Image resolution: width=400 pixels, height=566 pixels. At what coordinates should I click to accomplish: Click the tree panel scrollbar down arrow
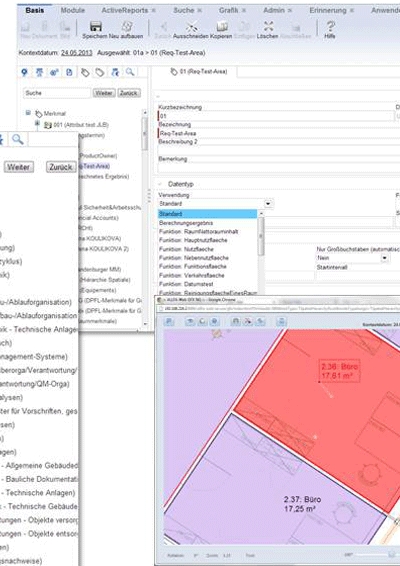tap(145, 324)
